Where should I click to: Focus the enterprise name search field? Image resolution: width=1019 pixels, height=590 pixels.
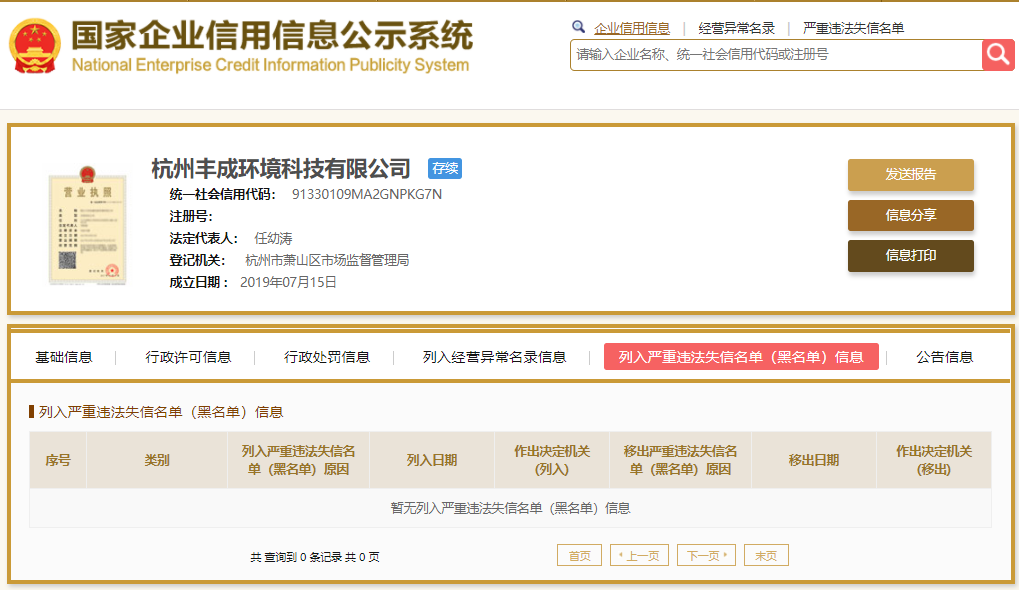(776, 55)
